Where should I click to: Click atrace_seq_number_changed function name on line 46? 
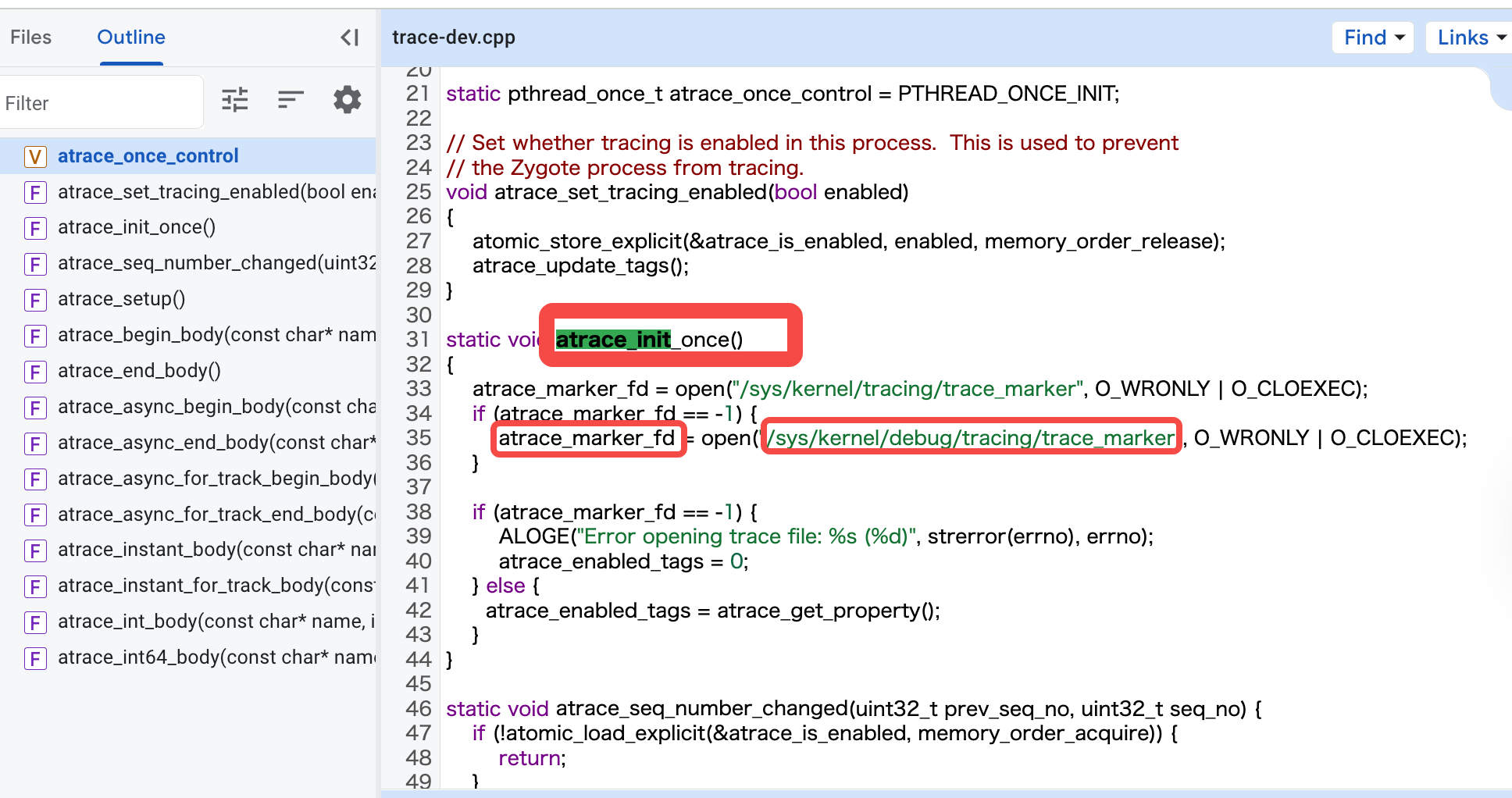click(702, 709)
